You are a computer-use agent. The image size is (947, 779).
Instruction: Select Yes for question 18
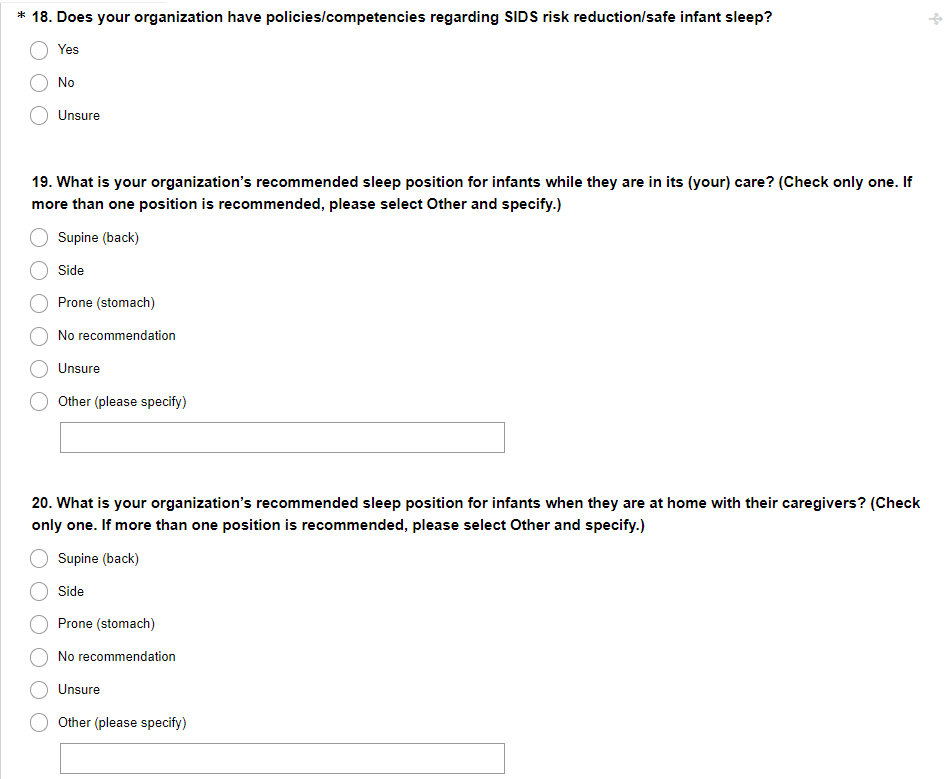(39, 50)
